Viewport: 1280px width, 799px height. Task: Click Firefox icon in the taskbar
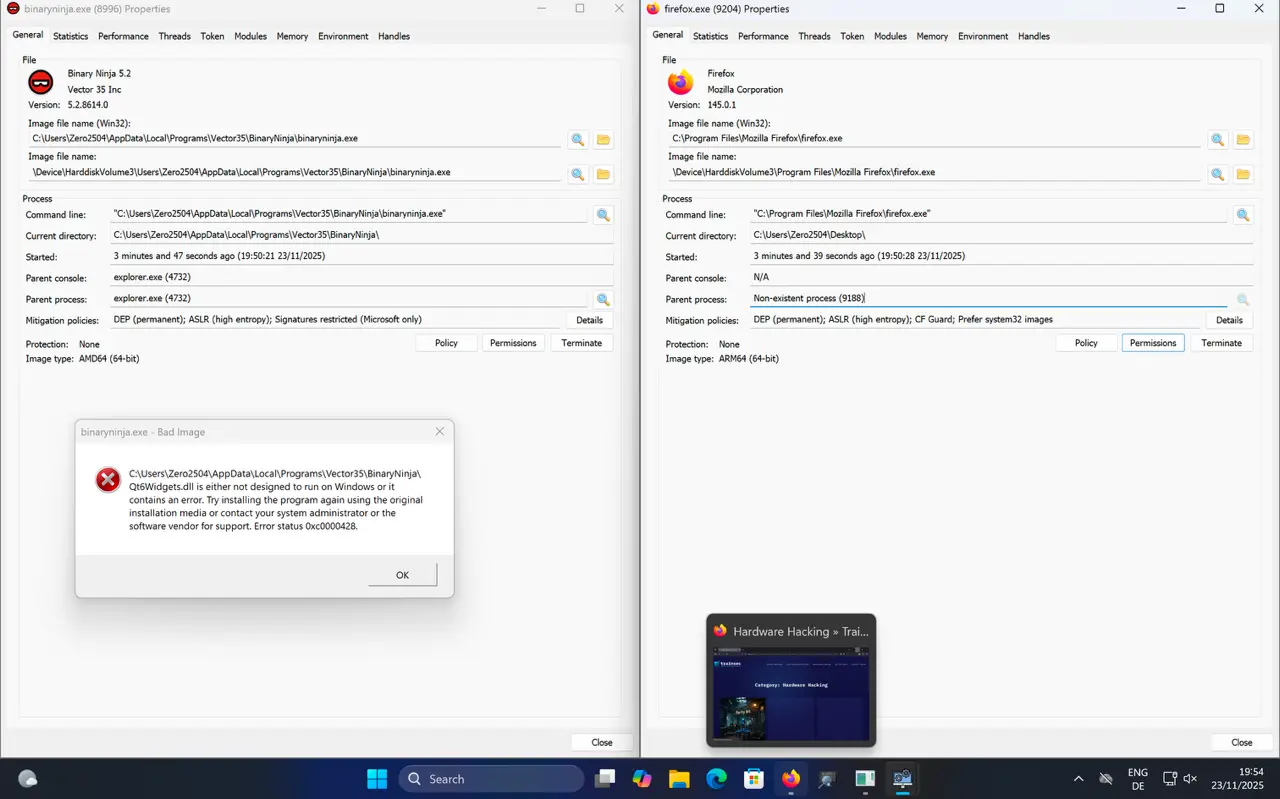click(791, 779)
